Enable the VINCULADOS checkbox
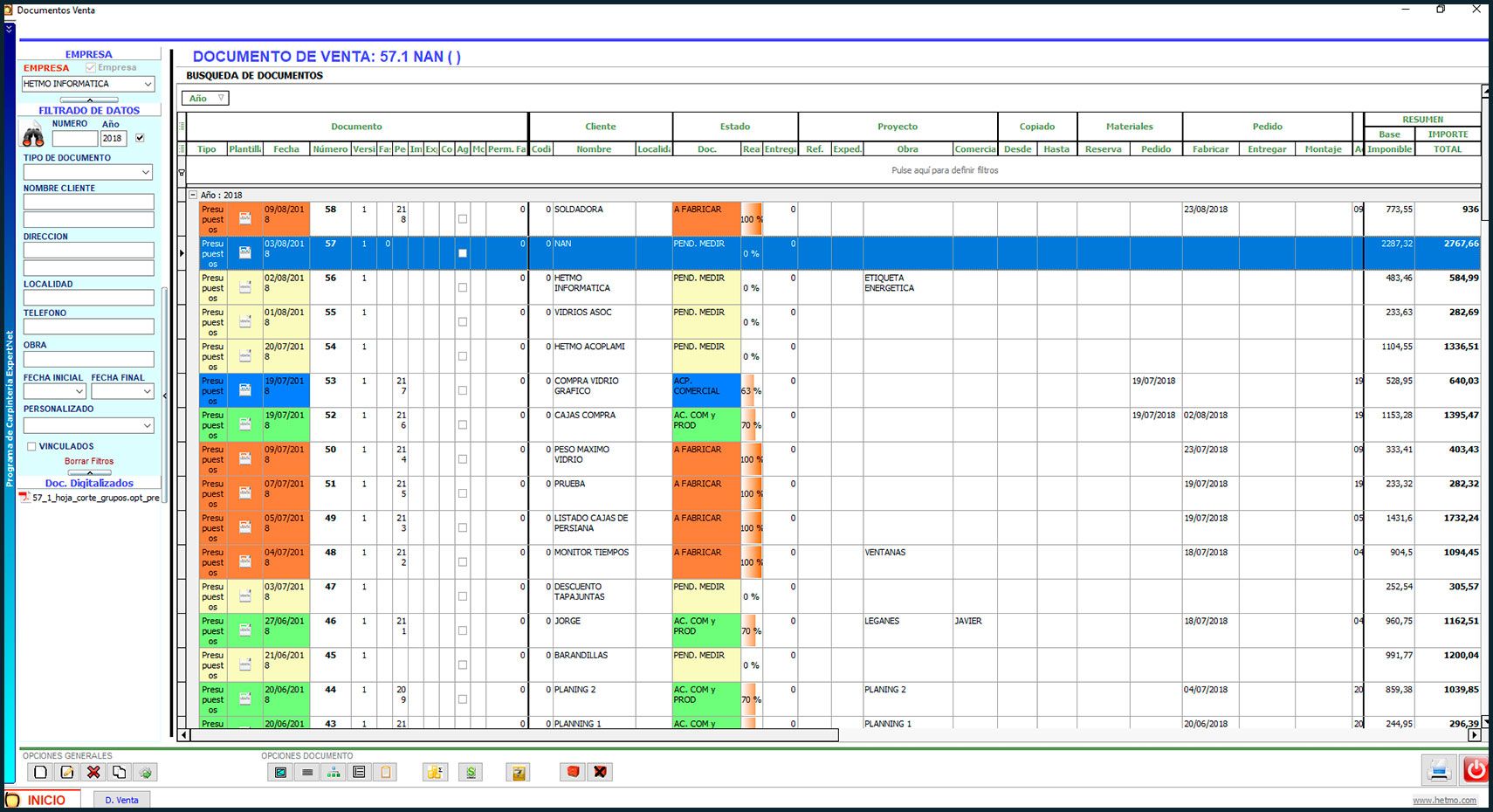 coord(31,446)
